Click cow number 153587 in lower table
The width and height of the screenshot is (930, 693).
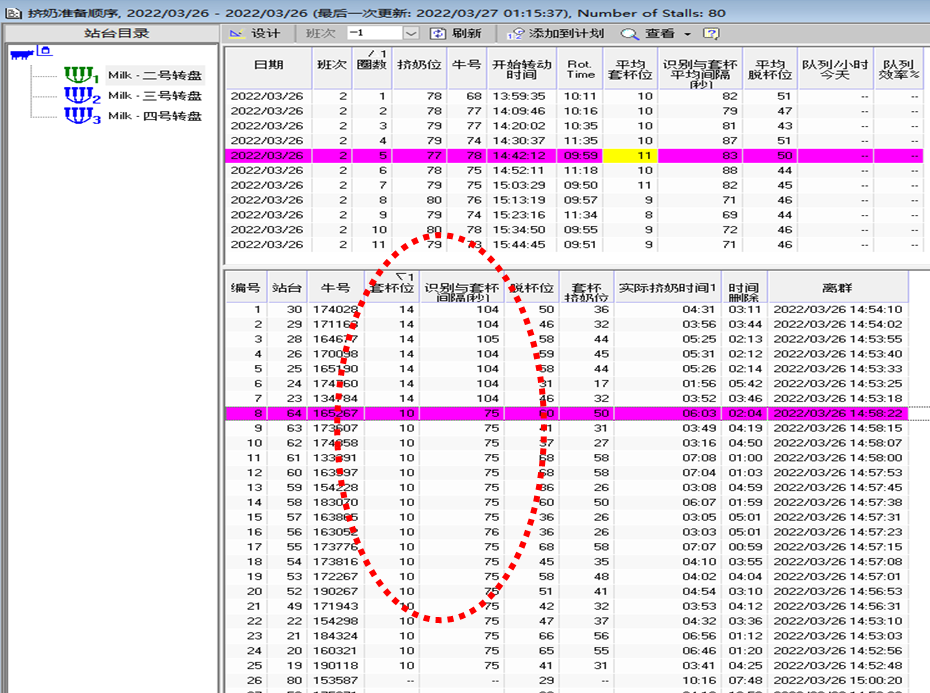(336, 680)
